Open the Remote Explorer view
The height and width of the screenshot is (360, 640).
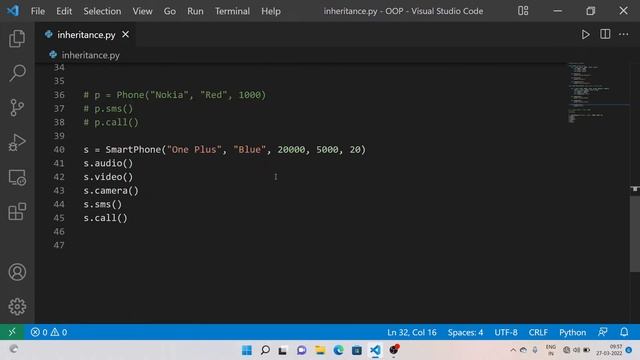coord(17,178)
